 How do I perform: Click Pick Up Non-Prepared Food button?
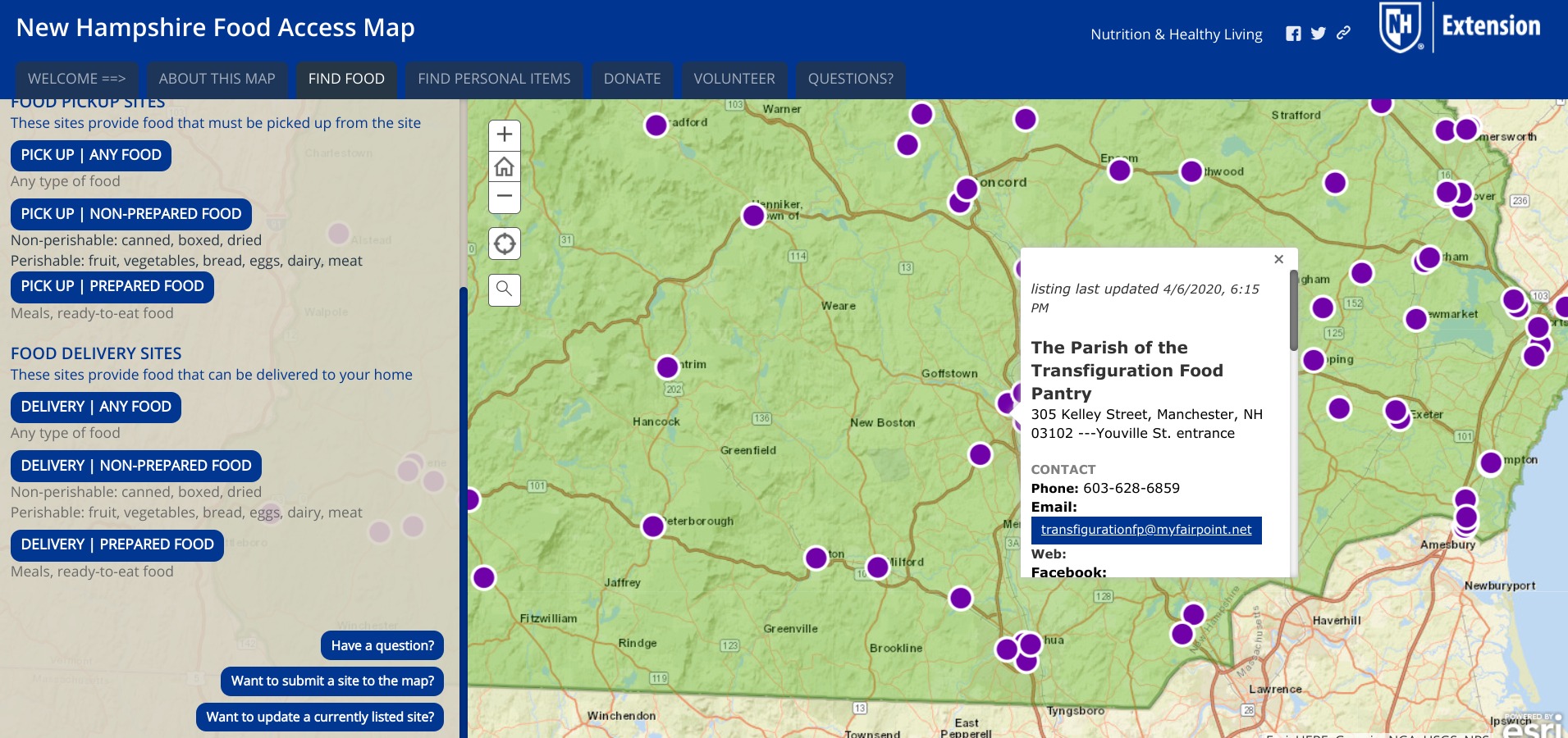(x=131, y=214)
